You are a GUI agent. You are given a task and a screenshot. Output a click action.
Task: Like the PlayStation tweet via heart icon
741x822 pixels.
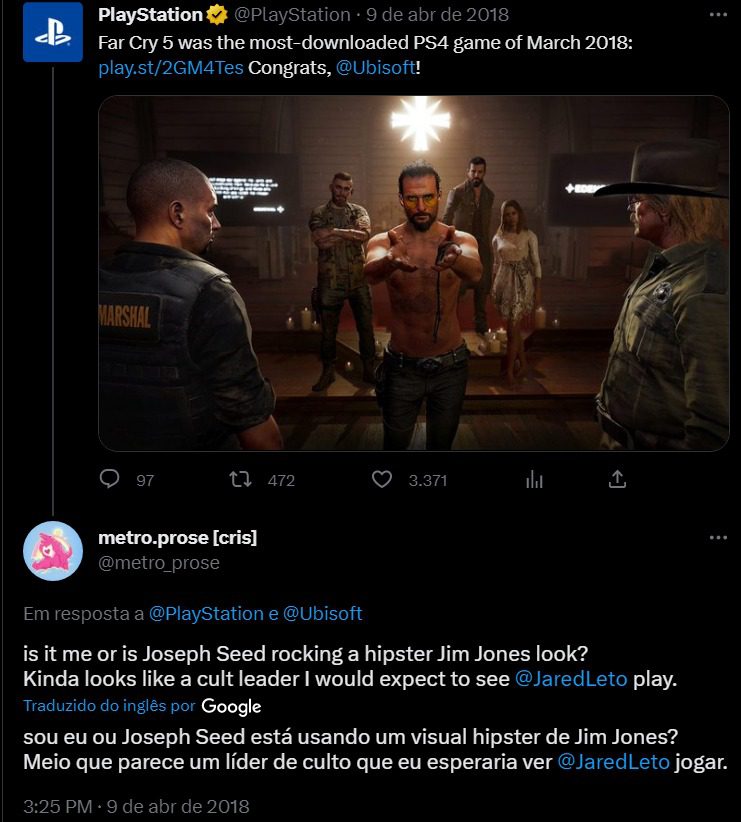pos(382,479)
